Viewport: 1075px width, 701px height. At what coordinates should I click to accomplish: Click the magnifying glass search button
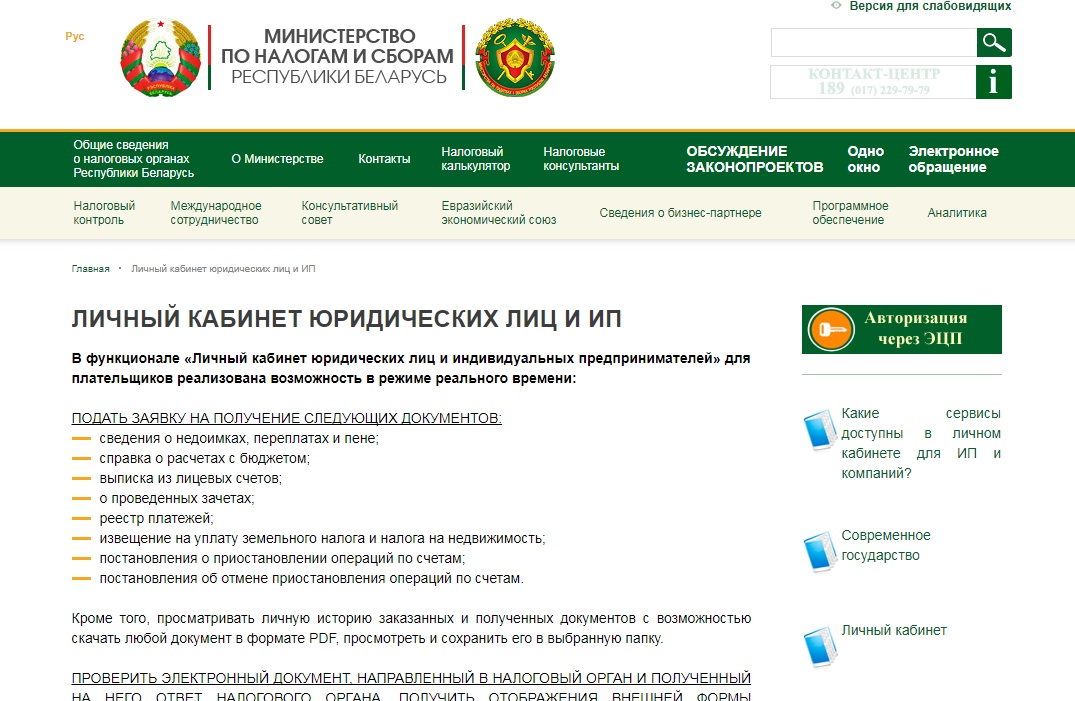coord(993,42)
